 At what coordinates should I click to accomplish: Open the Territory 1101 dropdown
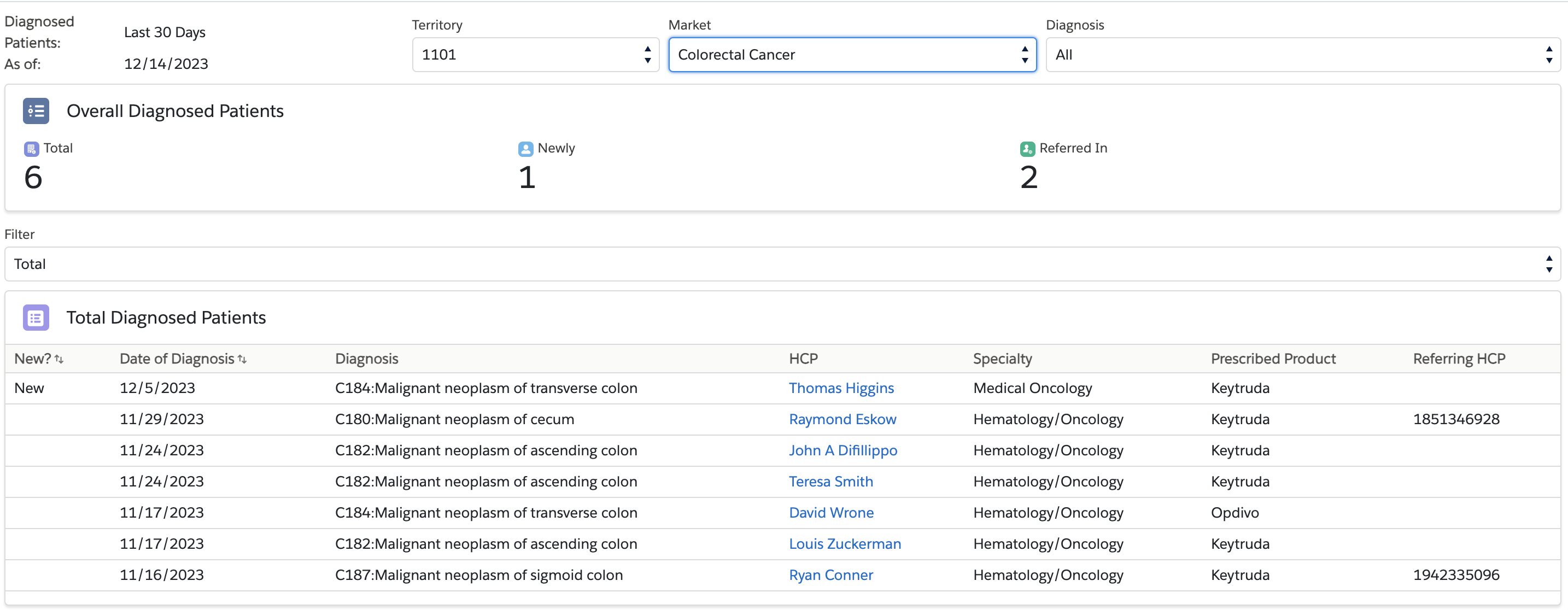click(x=535, y=55)
